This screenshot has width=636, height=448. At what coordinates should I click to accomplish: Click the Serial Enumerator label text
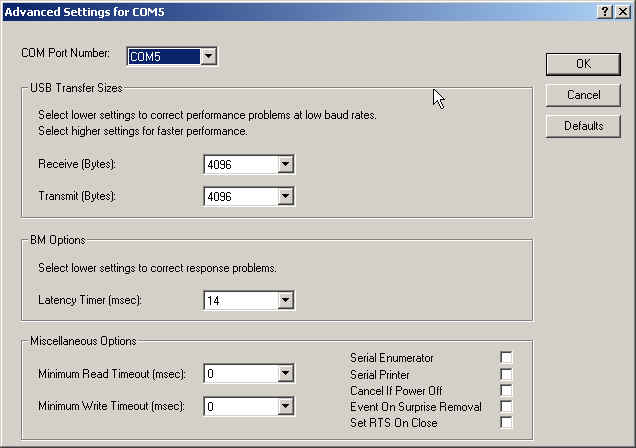pyautogui.click(x=392, y=358)
